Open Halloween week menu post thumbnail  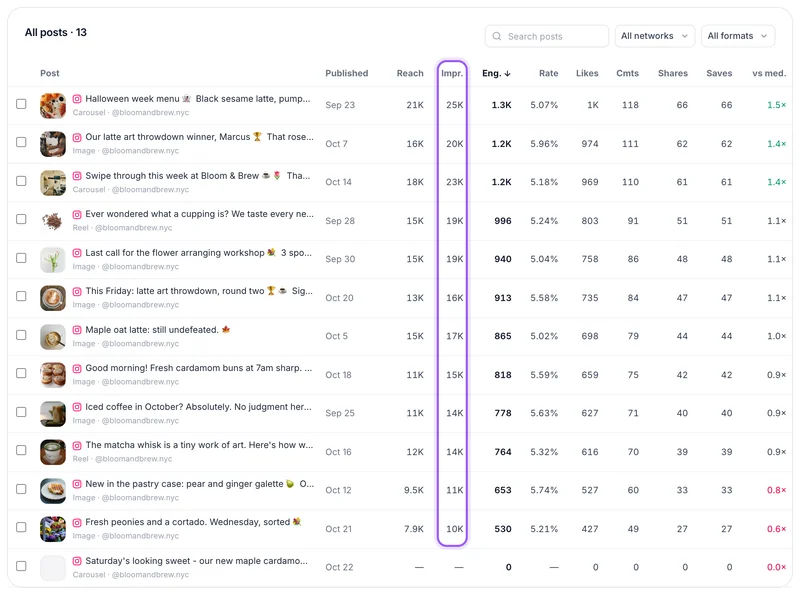[x=53, y=106]
